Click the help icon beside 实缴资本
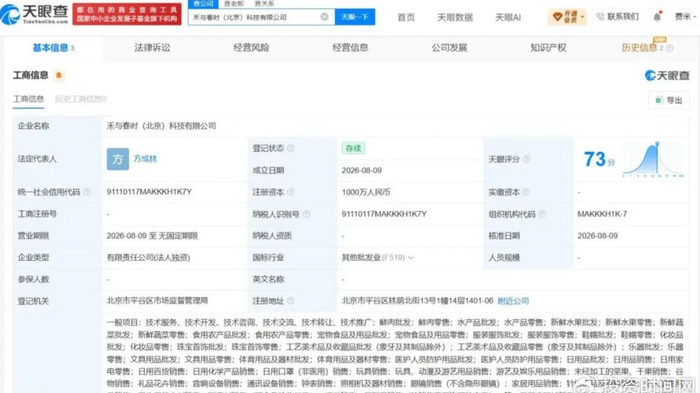This screenshot has height=393, width=700. (x=526, y=192)
